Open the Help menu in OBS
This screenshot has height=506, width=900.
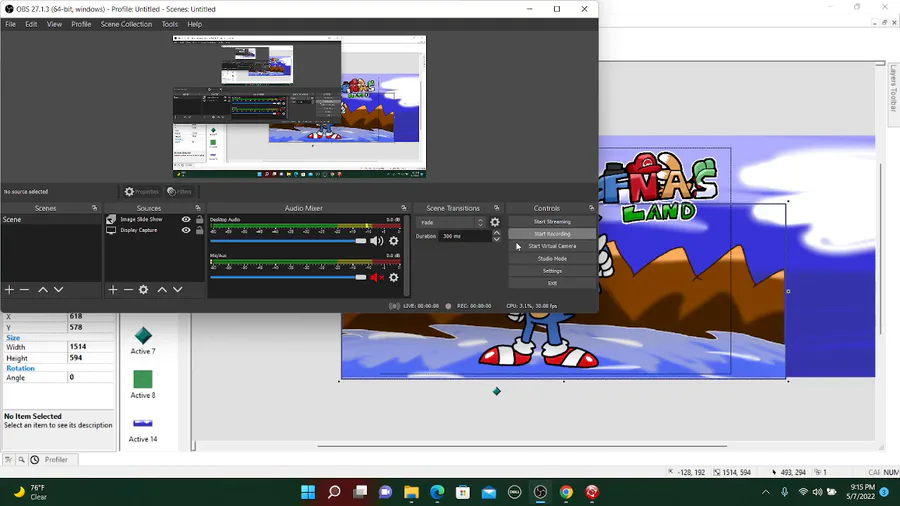(x=195, y=24)
